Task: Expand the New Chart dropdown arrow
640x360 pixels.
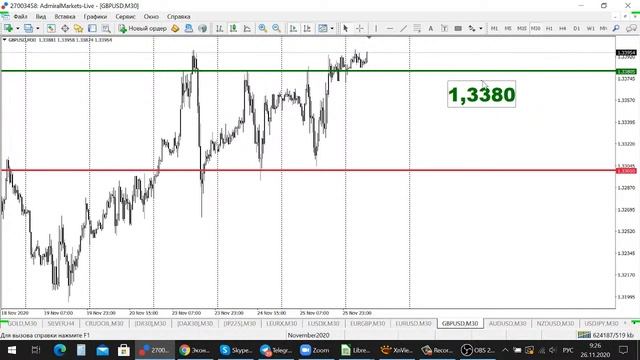Action: point(18,28)
